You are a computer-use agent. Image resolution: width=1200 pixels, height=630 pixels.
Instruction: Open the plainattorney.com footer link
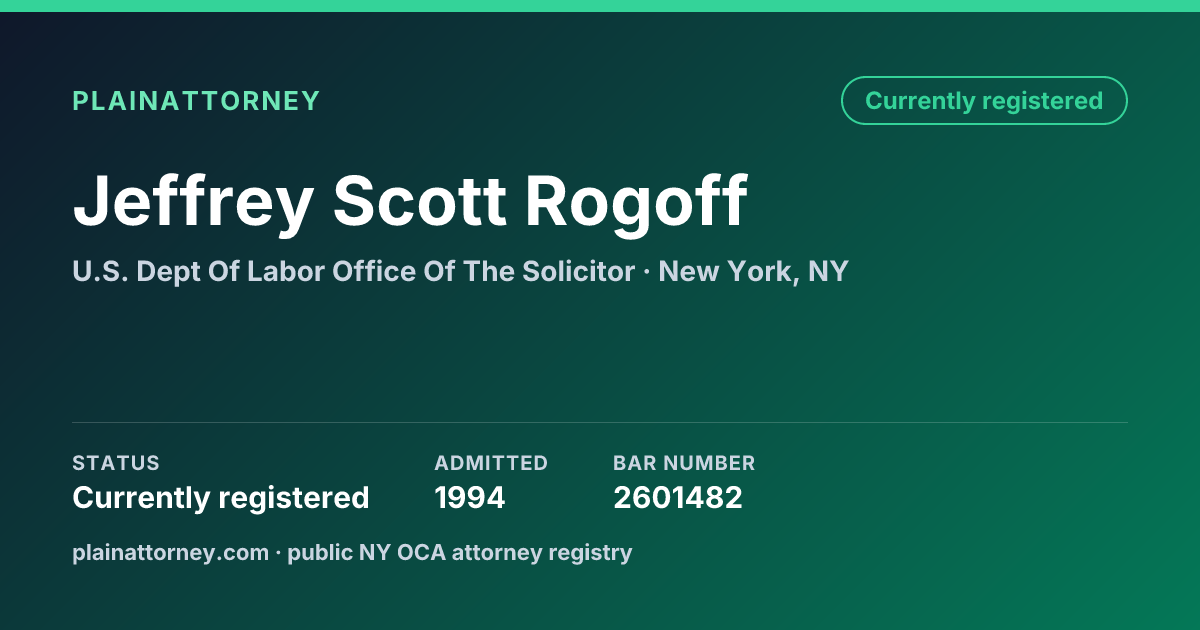(x=170, y=552)
